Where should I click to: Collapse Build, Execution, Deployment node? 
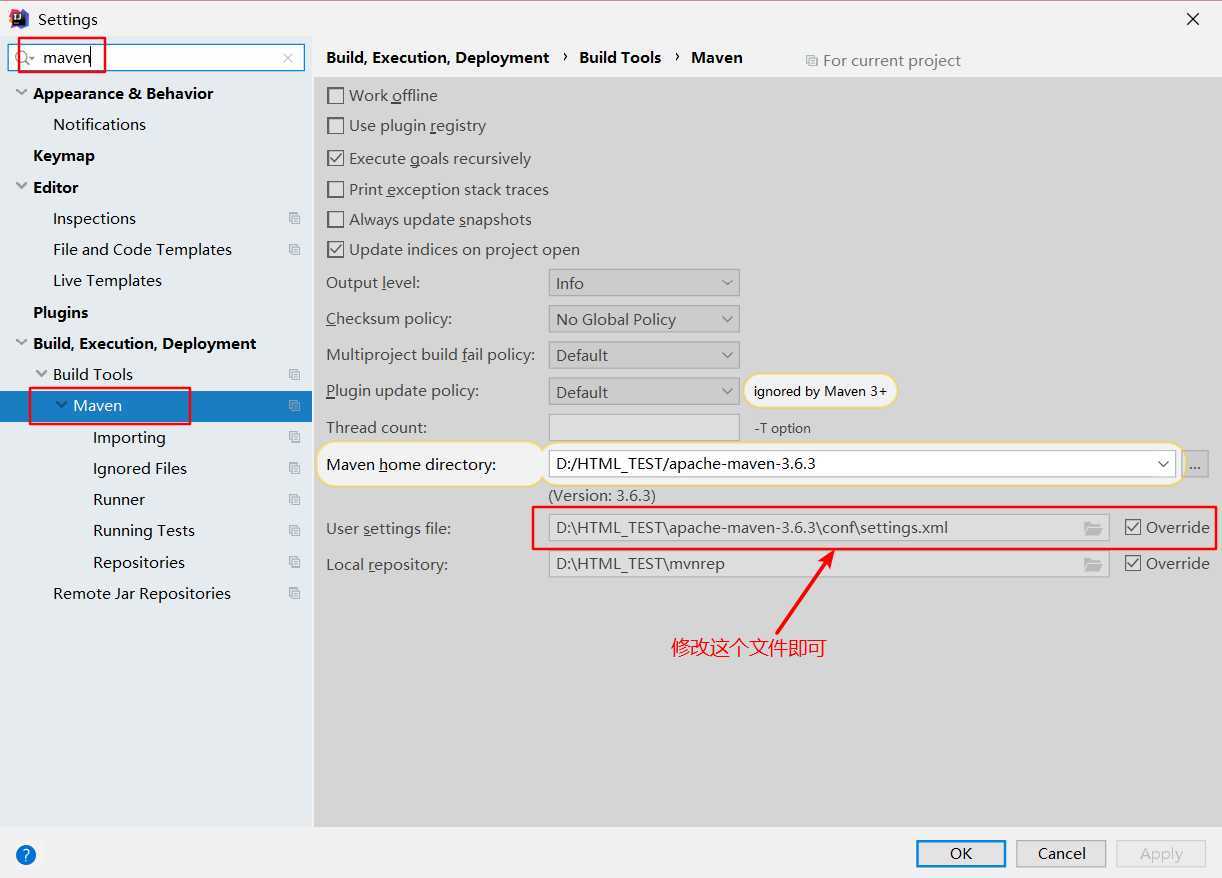pos(21,343)
